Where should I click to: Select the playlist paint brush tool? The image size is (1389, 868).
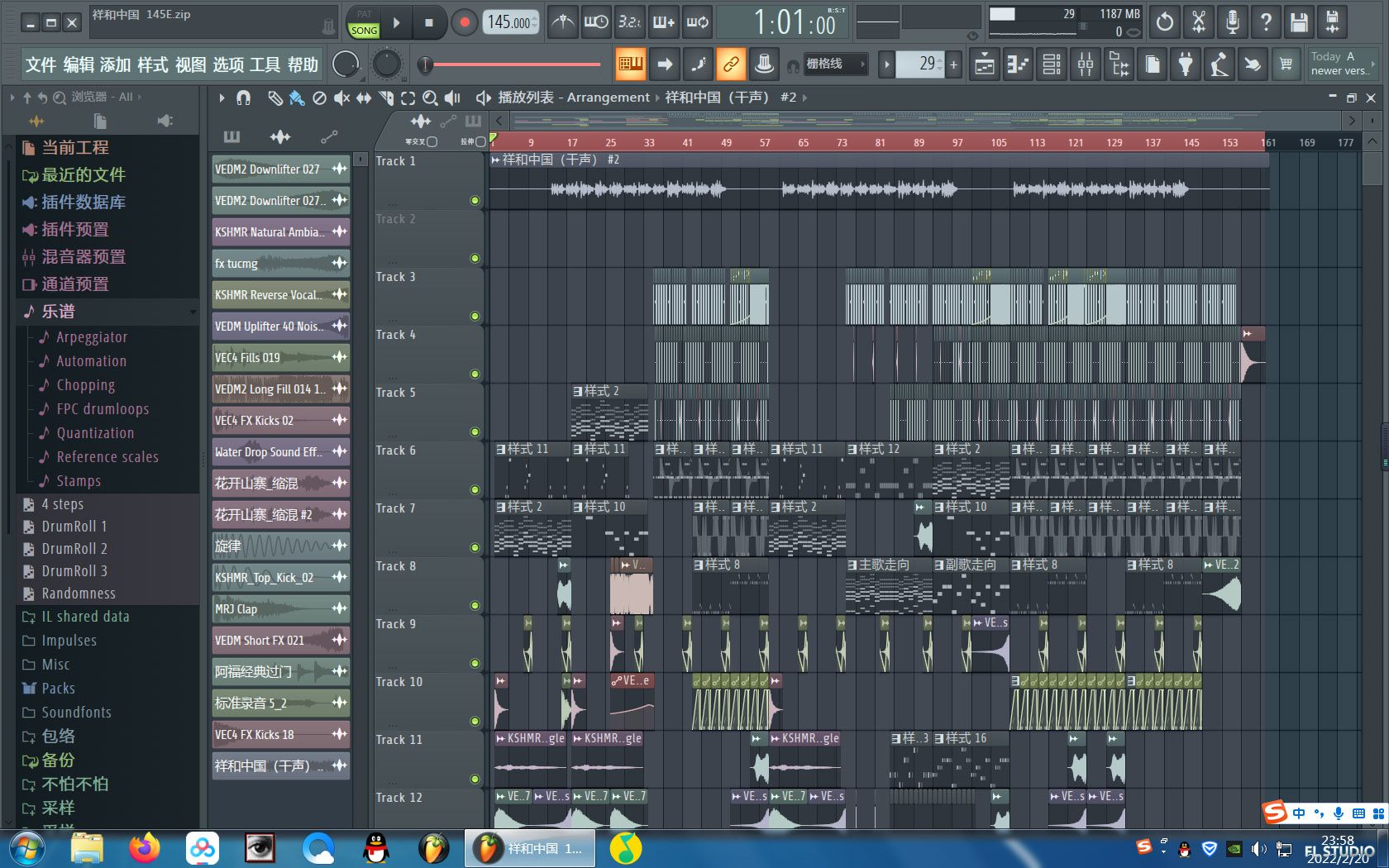click(x=297, y=98)
